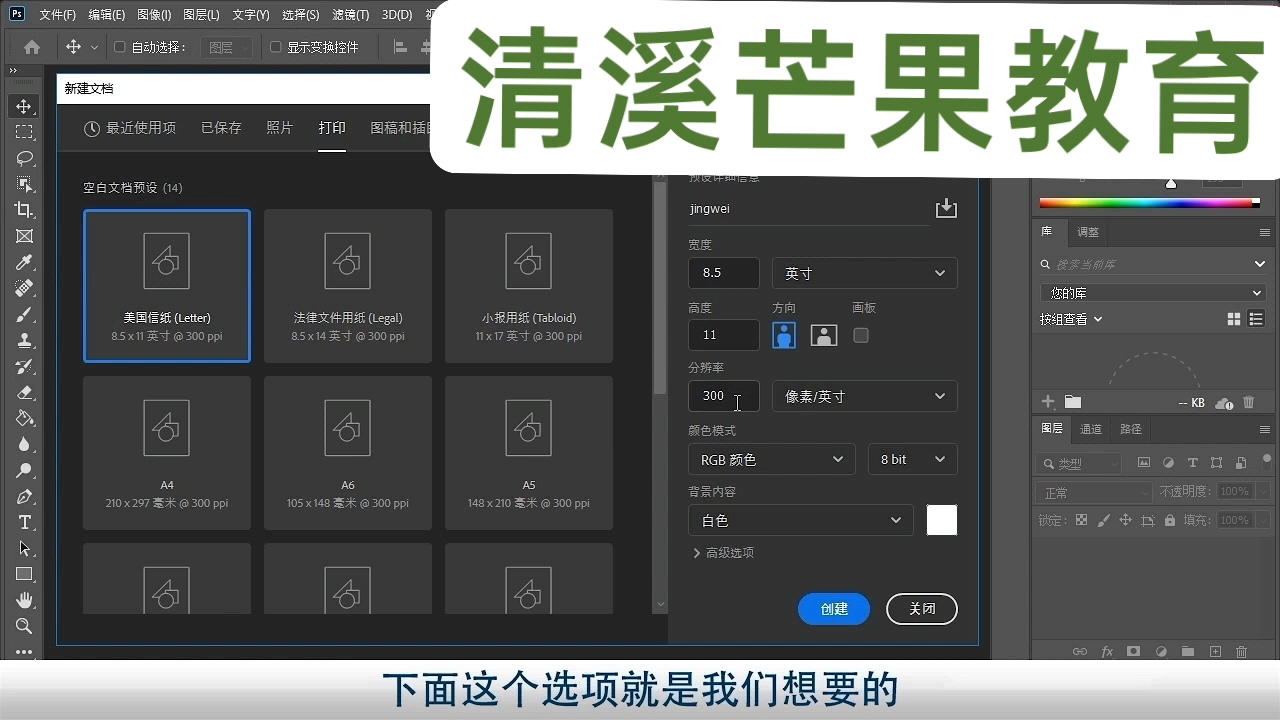Select the Brush tool
This screenshot has height=720, width=1280.
[24, 314]
